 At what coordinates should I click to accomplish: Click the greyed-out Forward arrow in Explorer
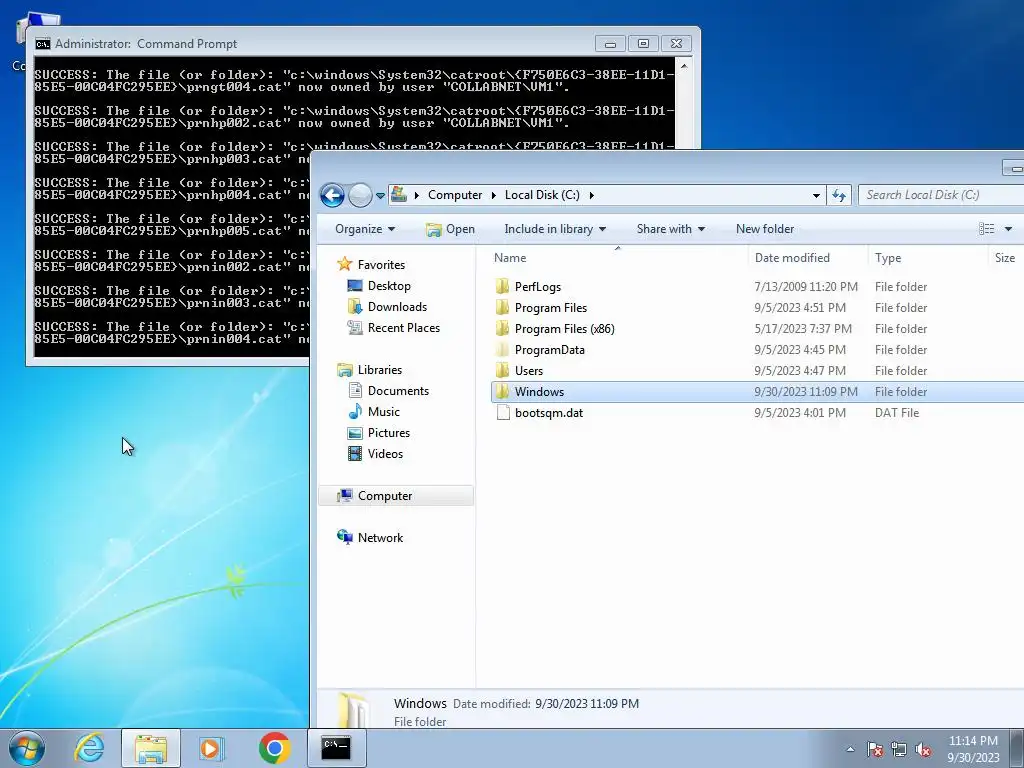[360, 195]
